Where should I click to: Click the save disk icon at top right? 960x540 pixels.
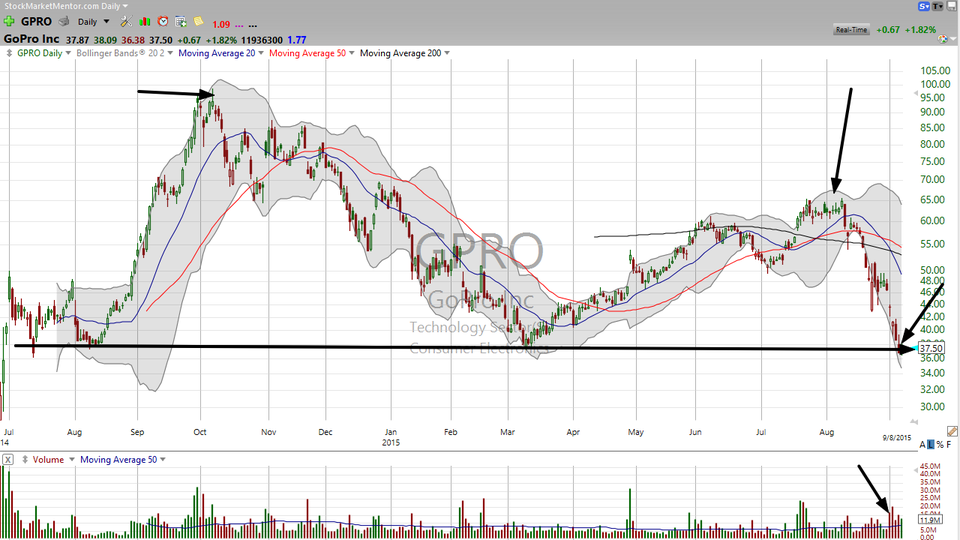click(x=952, y=6)
